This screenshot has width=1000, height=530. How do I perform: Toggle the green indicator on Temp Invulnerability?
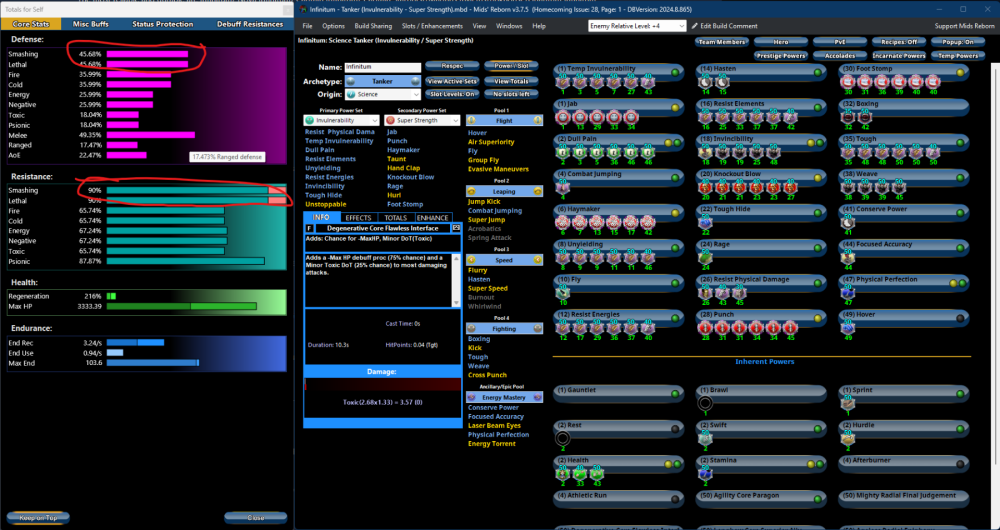[x=676, y=73]
